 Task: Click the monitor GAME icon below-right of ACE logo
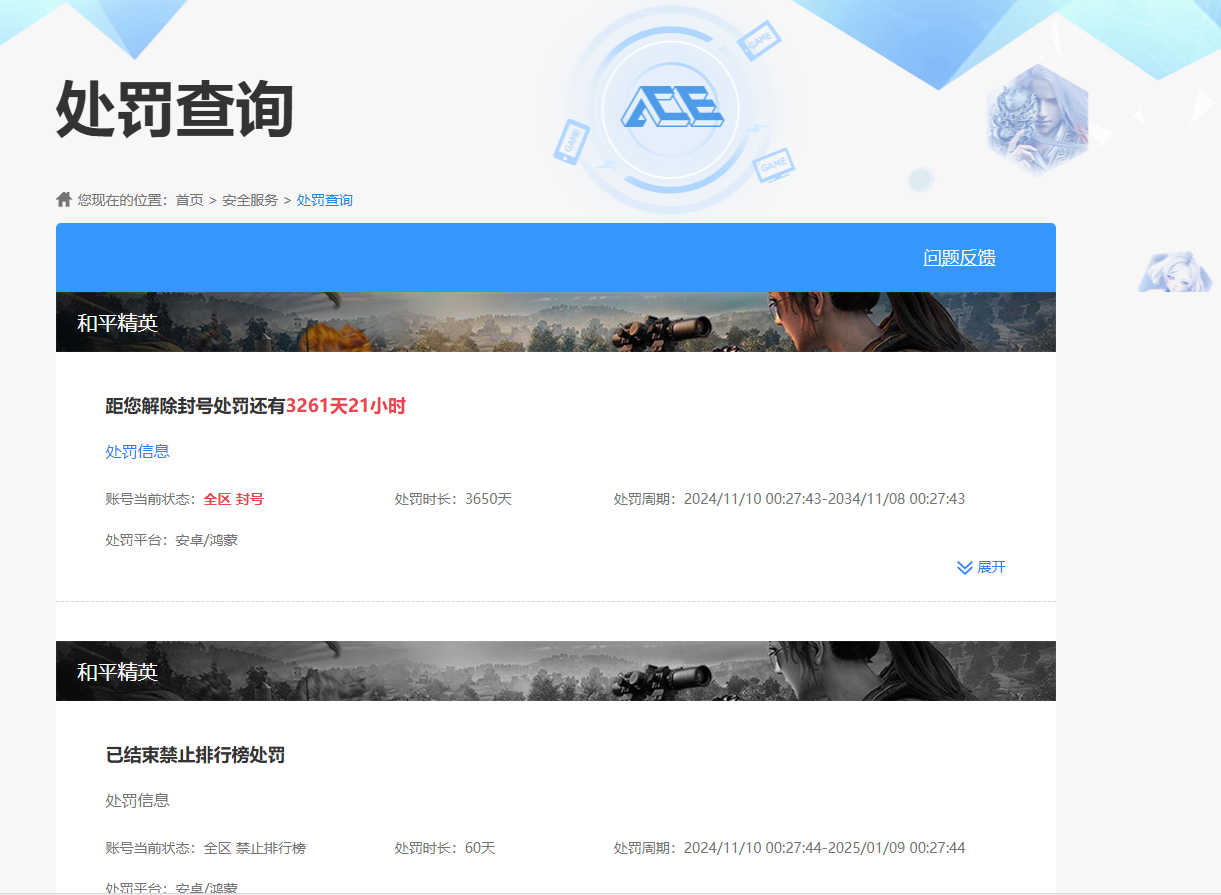[x=774, y=164]
